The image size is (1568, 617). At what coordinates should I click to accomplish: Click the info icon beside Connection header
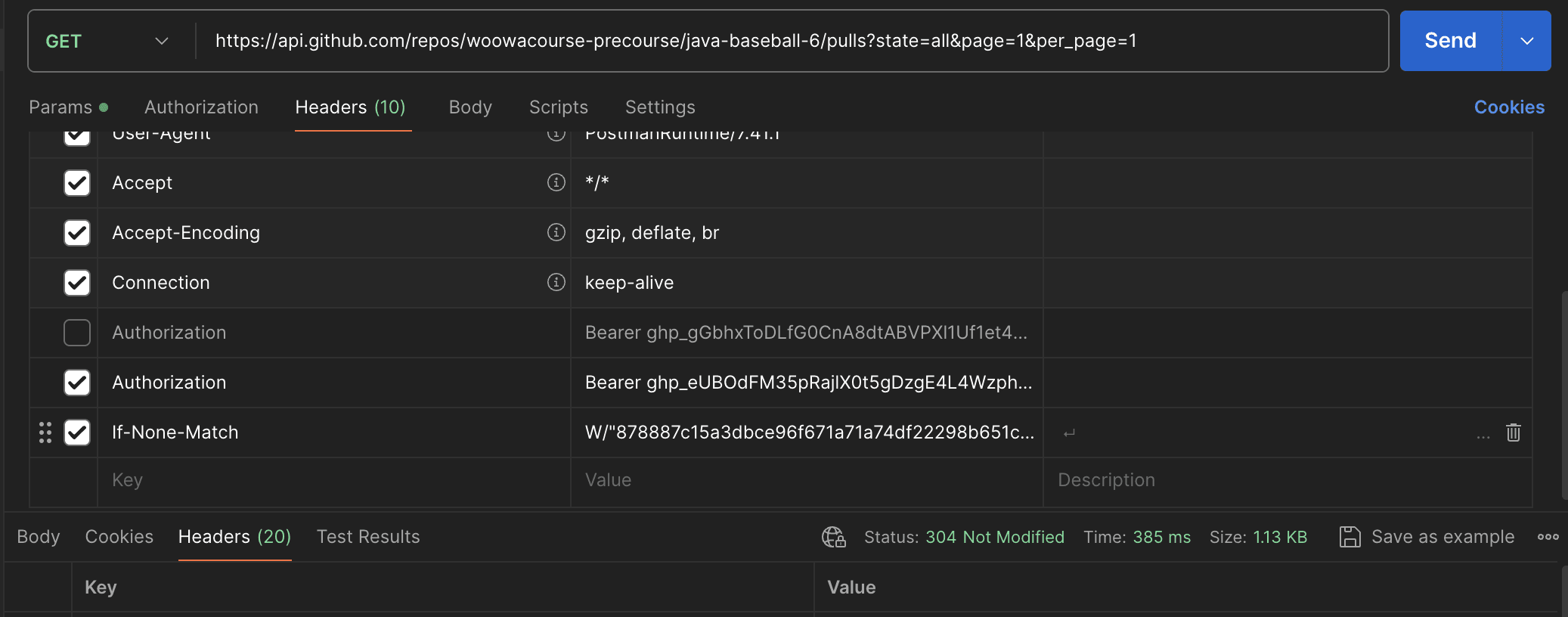click(556, 282)
